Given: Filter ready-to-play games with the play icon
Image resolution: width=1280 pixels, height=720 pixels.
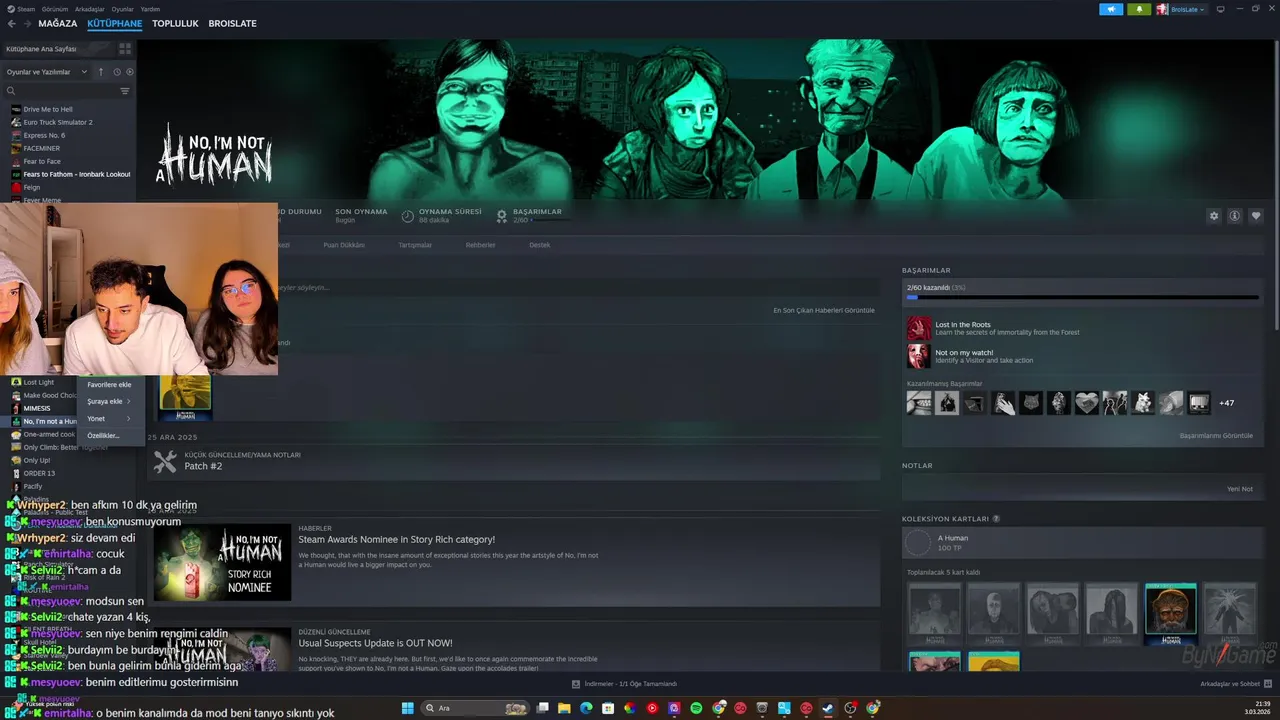Looking at the screenshot, I should point(130,72).
